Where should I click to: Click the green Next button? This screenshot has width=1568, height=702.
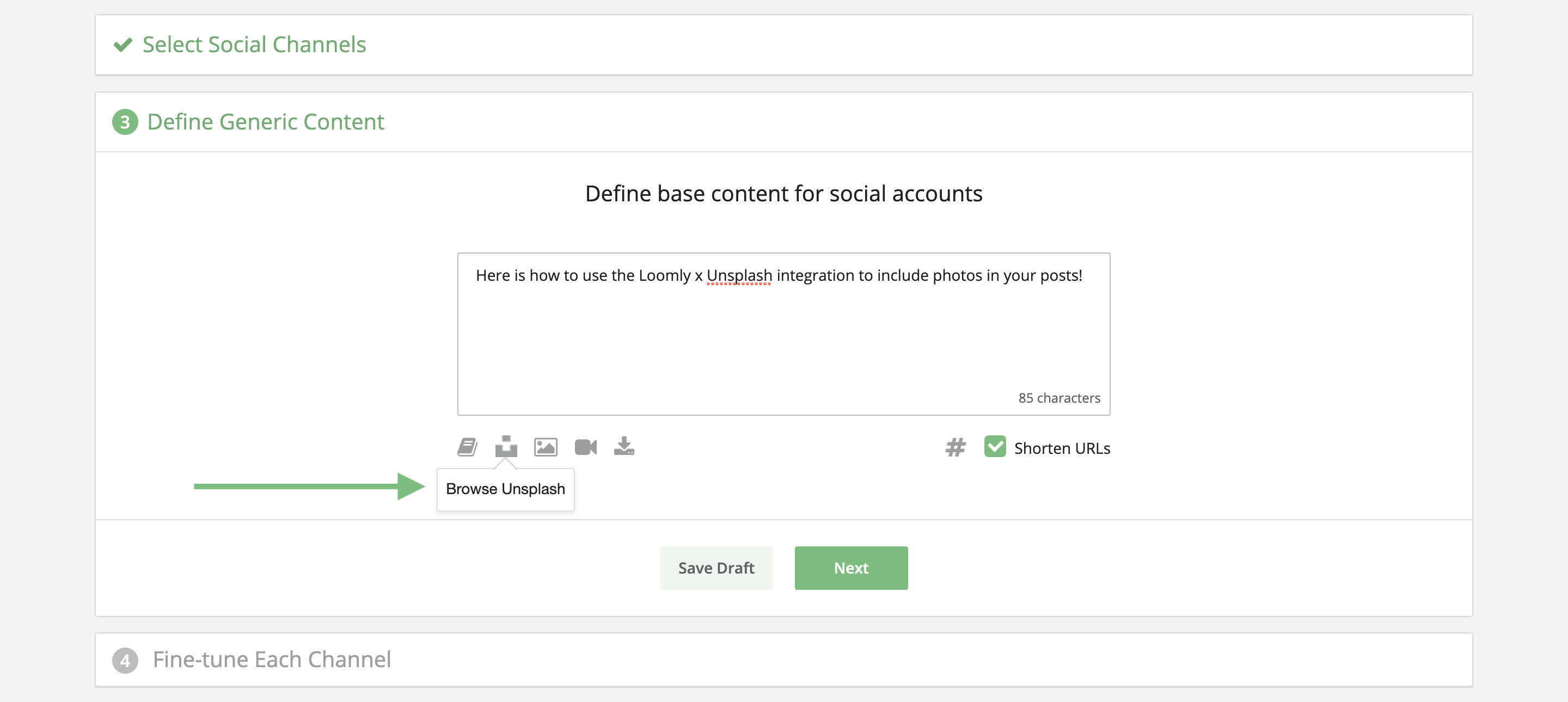coord(850,568)
